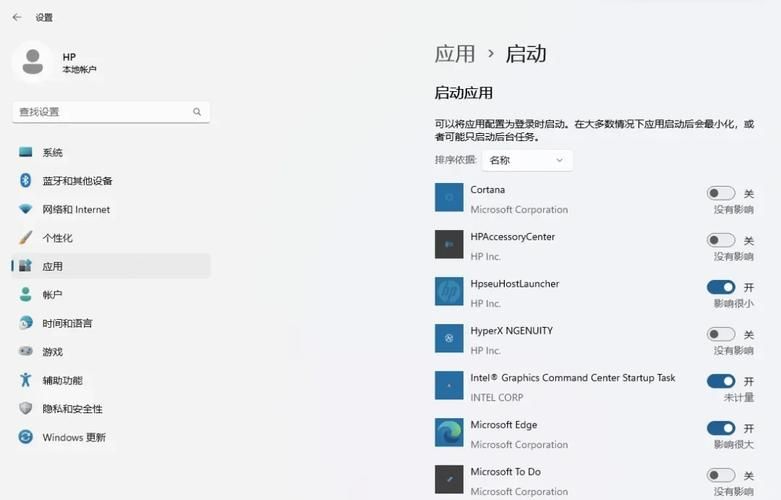This screenshot has width=781, height=500.
Task: Toggle Intel Graphics Command Center startup
Action: [x=720, y=381]
